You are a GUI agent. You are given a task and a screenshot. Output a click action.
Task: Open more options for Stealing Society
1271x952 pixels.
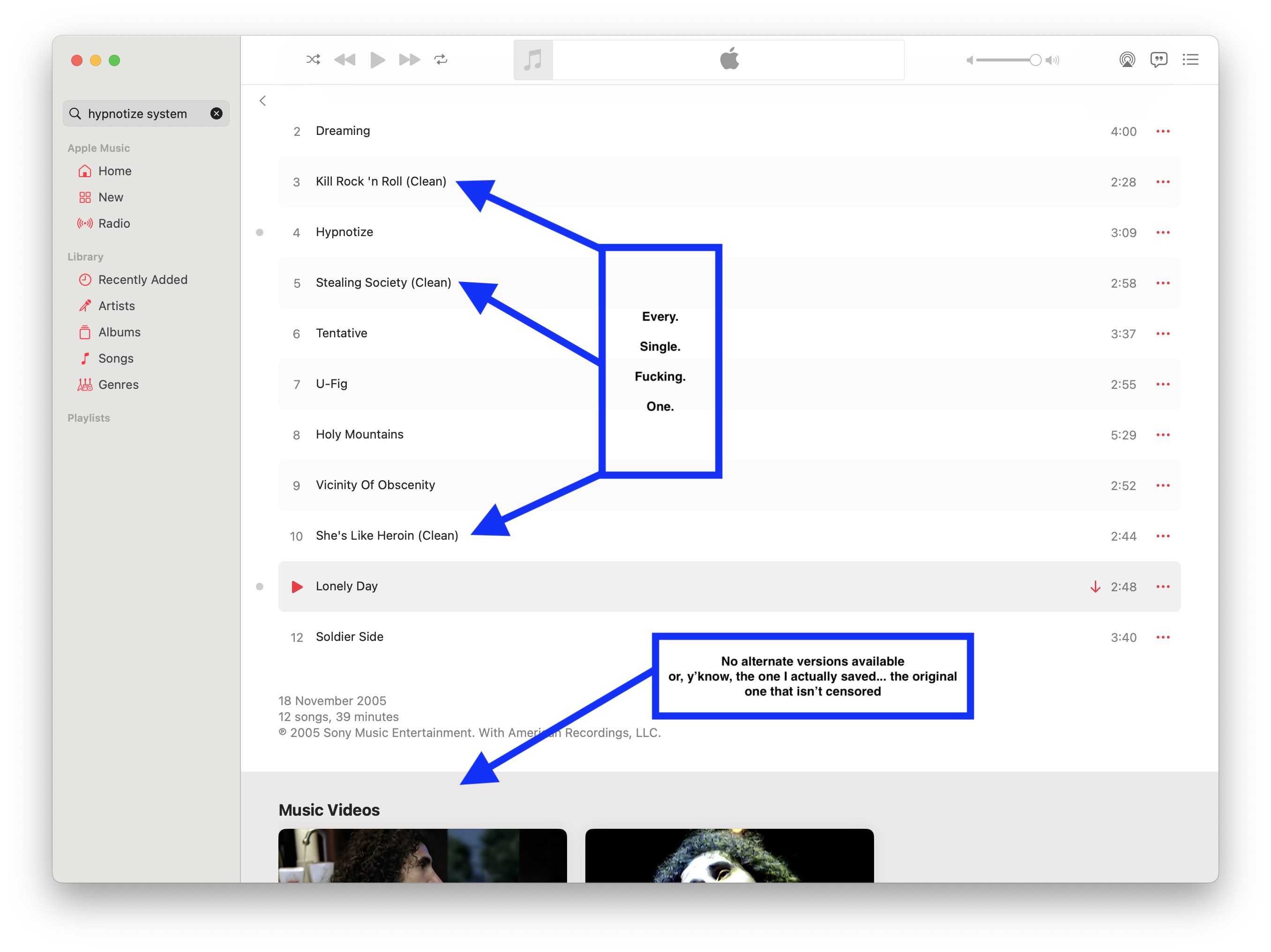[x=1163, y=283]
